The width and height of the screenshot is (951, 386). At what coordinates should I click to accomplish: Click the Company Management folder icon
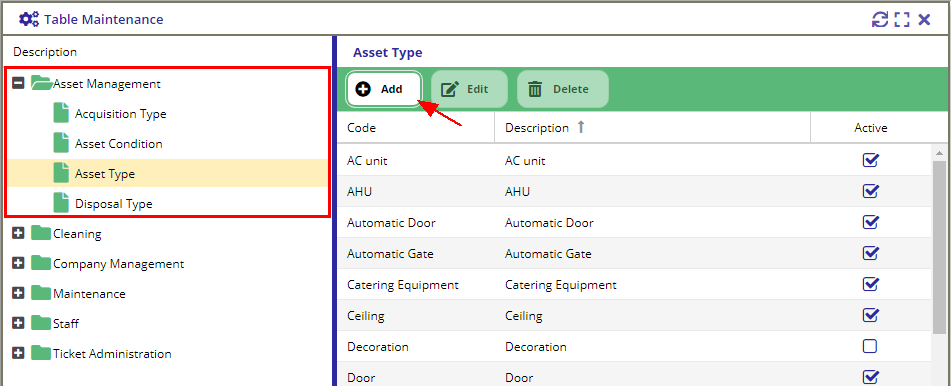coord(41,263)
